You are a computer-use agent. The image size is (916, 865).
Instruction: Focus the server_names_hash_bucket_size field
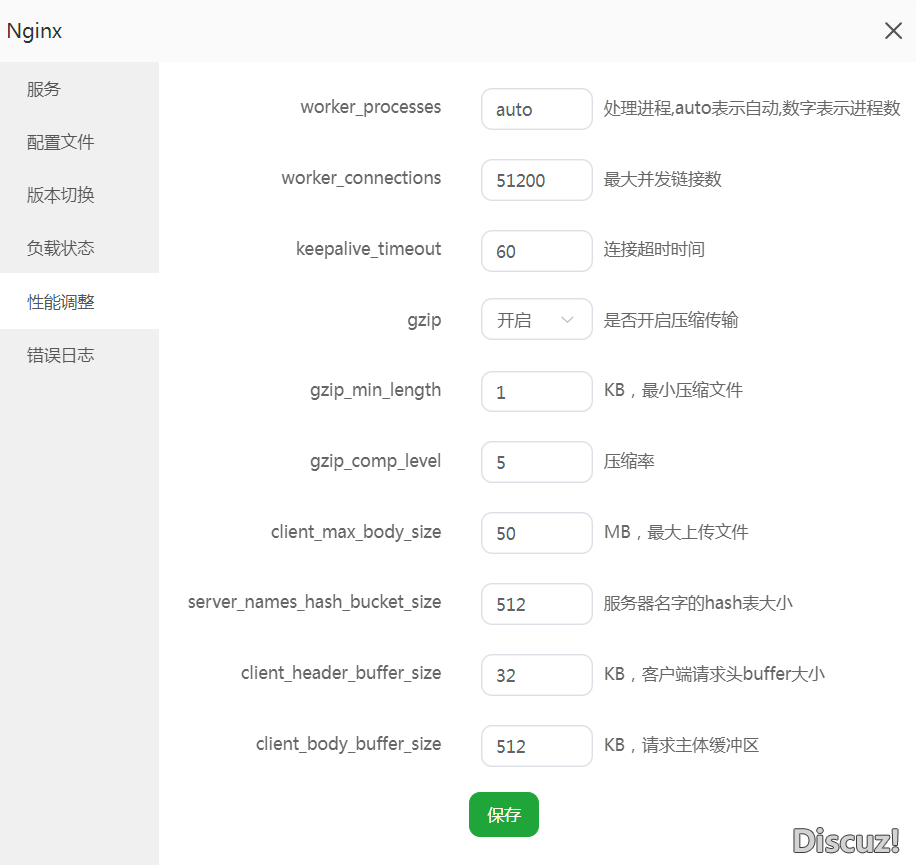point(536,604)
